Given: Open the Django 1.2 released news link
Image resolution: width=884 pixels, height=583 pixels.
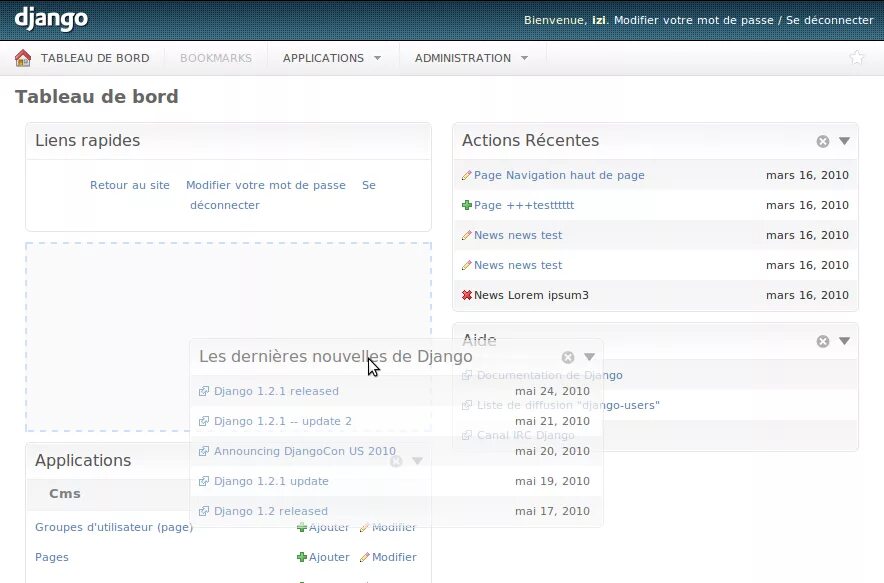Looking at the screenshot, I should [271, 511].
